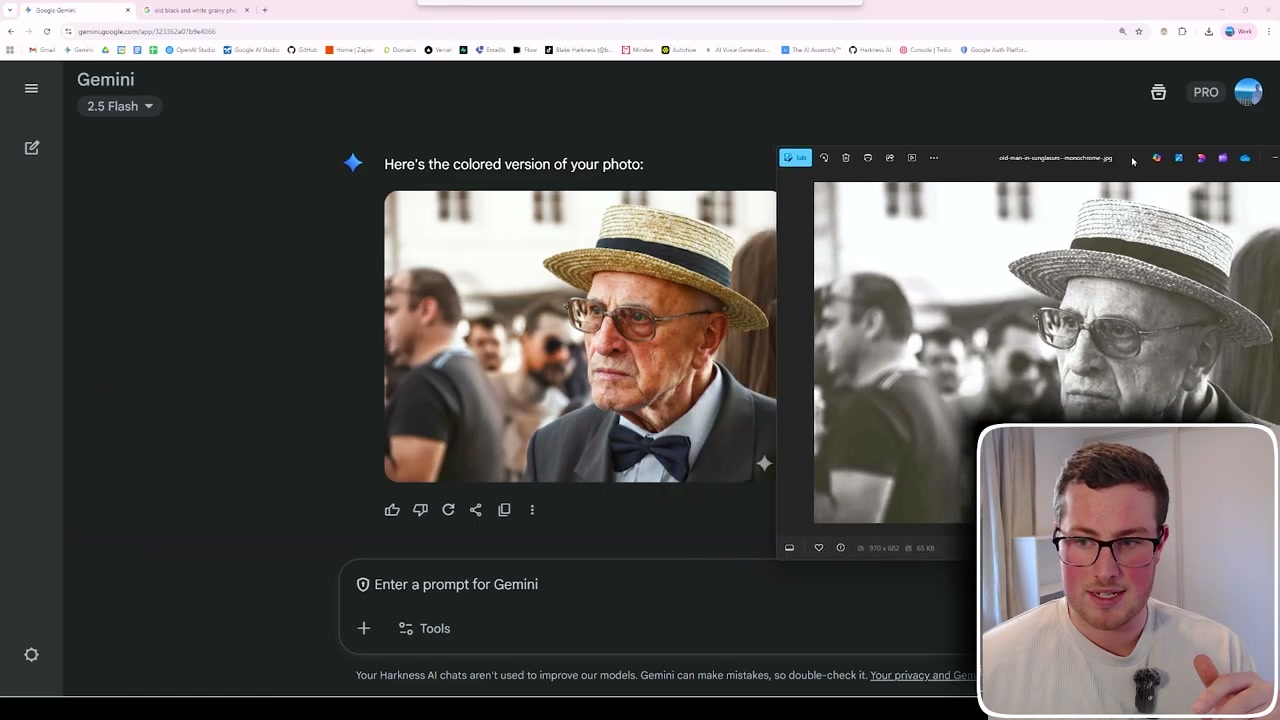This screenshot has height=720, width=1280.
Task: Open the Gemini main menu hamburger
Action: coord(31,88)
